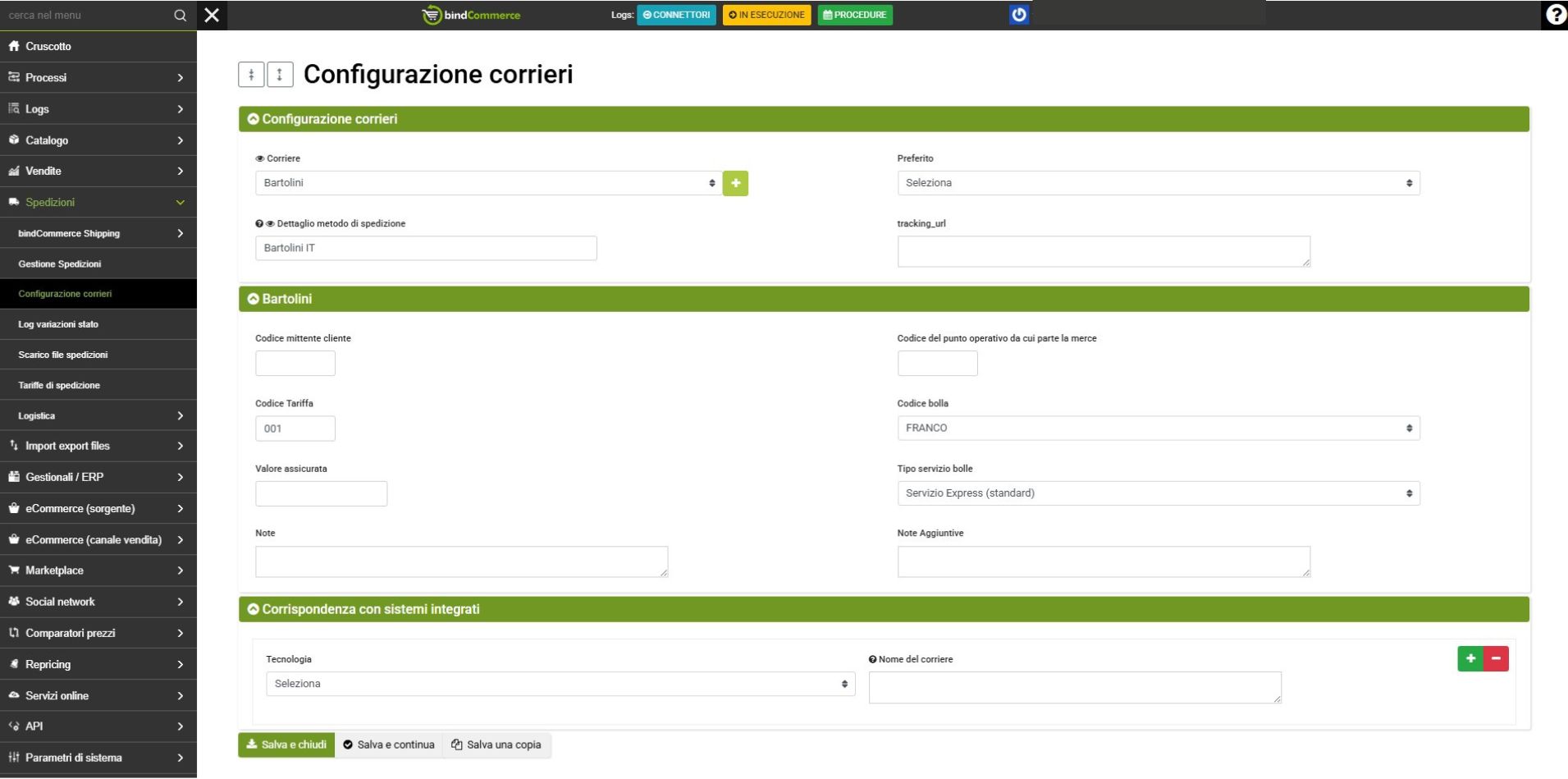Viewport: 1568px width, 779px height.
Task: Remove correspondence row with red minus button
Action: [x=1496, y=658]
